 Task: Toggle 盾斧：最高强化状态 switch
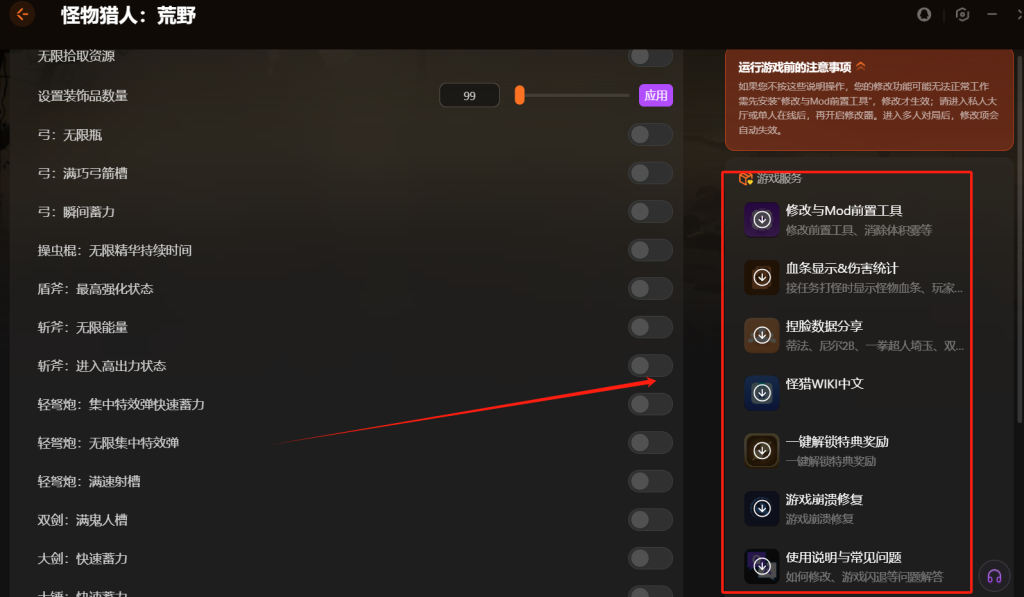click(650, 289)
